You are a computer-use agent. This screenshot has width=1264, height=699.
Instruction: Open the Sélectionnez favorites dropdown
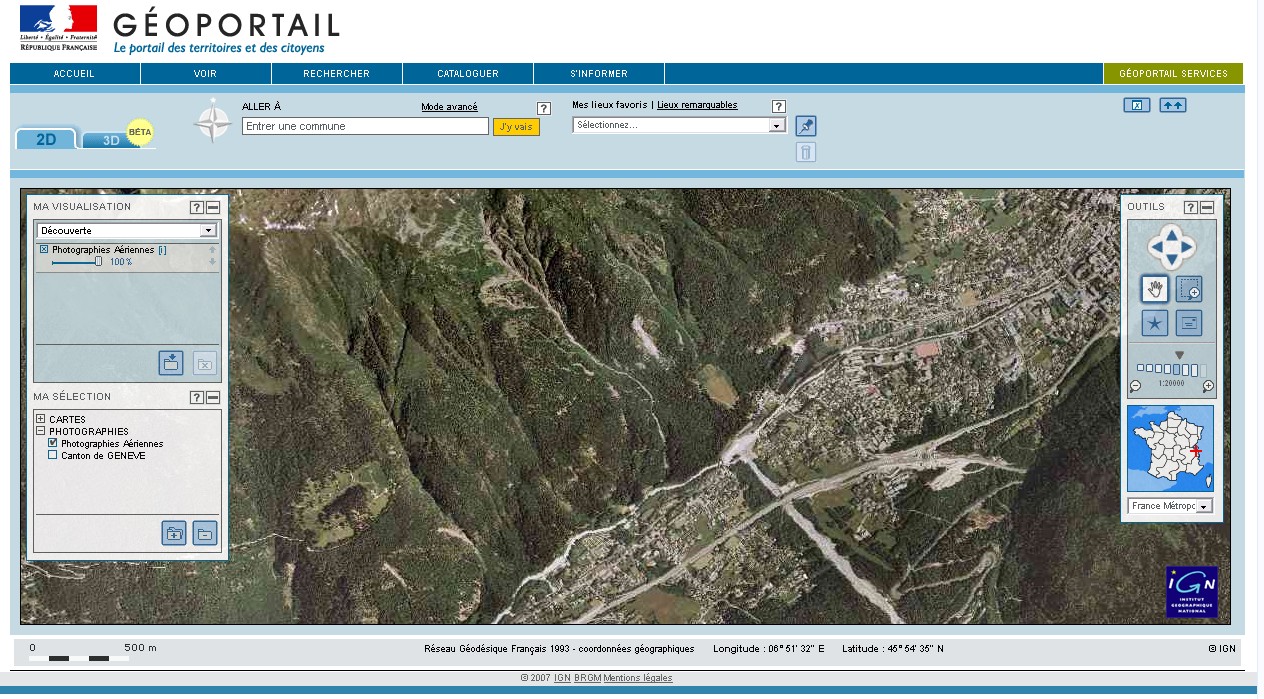[x=679, y=125]
